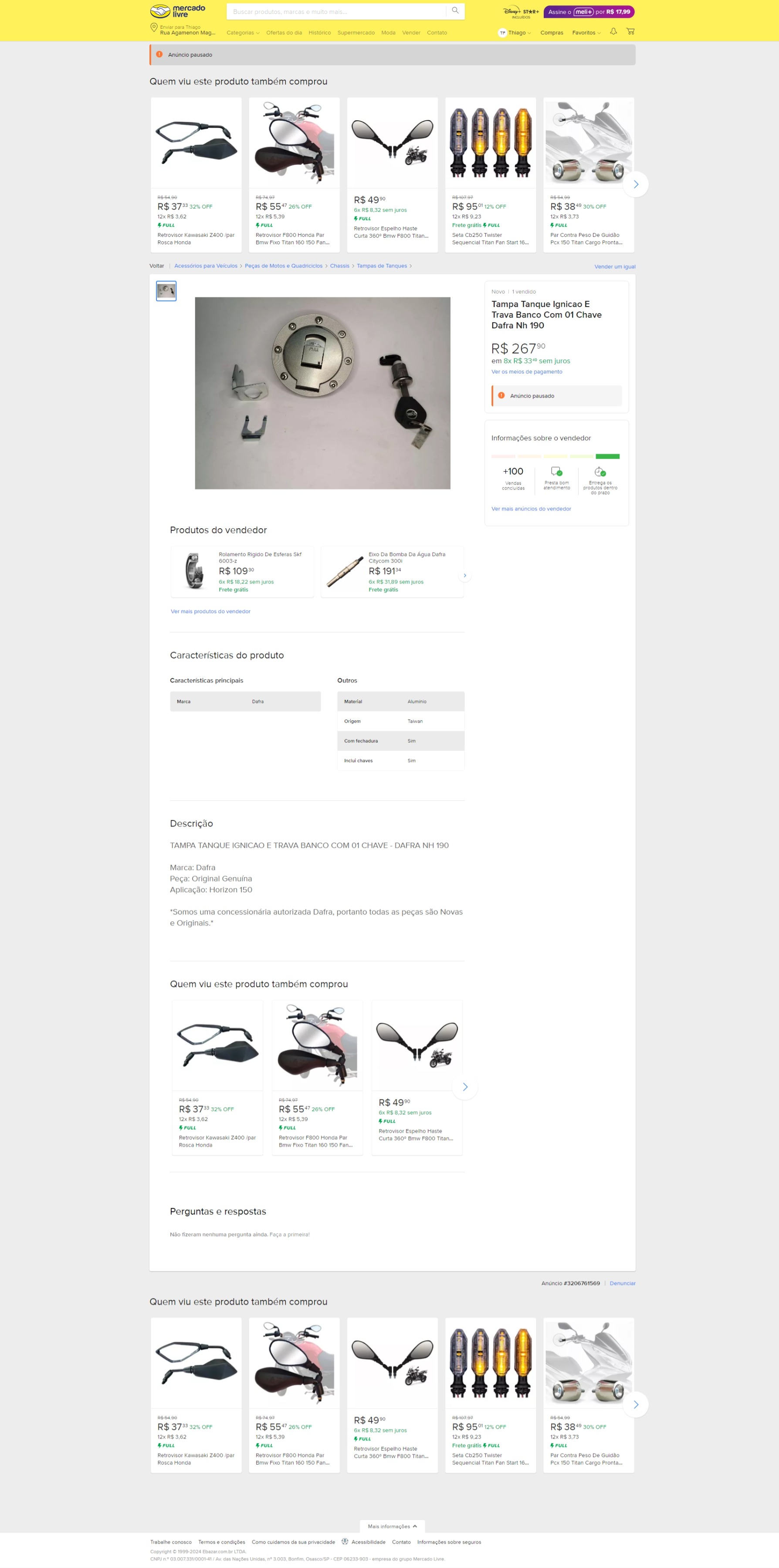This screenshot has height=1568, width=779.
Task: Focus the product search input field
Action: point(337,12)
